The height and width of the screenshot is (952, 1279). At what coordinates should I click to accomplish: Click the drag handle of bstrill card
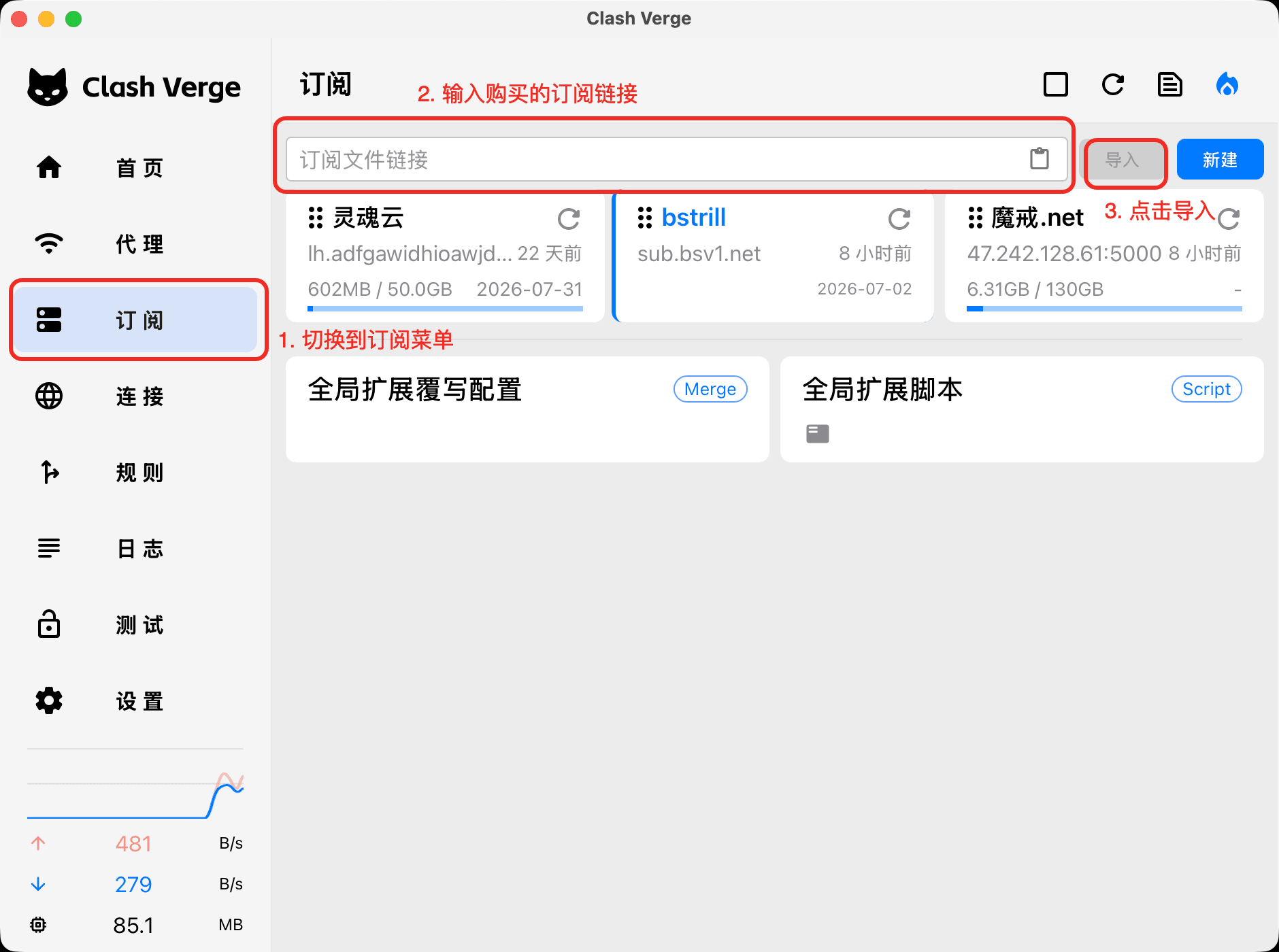(x=645, y=218)
